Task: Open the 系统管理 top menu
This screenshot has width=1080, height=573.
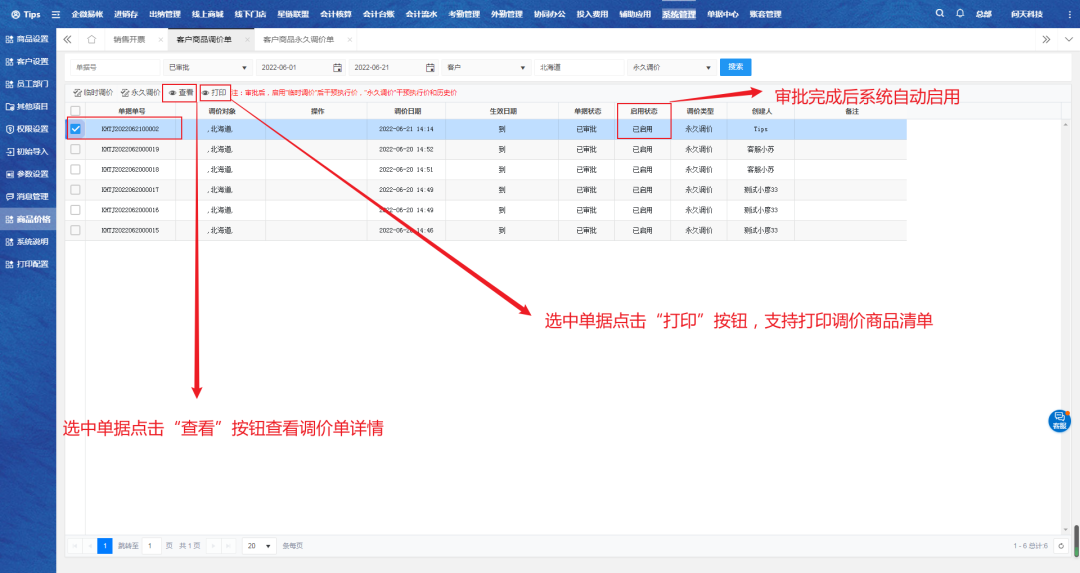Action: pos(678,14)
